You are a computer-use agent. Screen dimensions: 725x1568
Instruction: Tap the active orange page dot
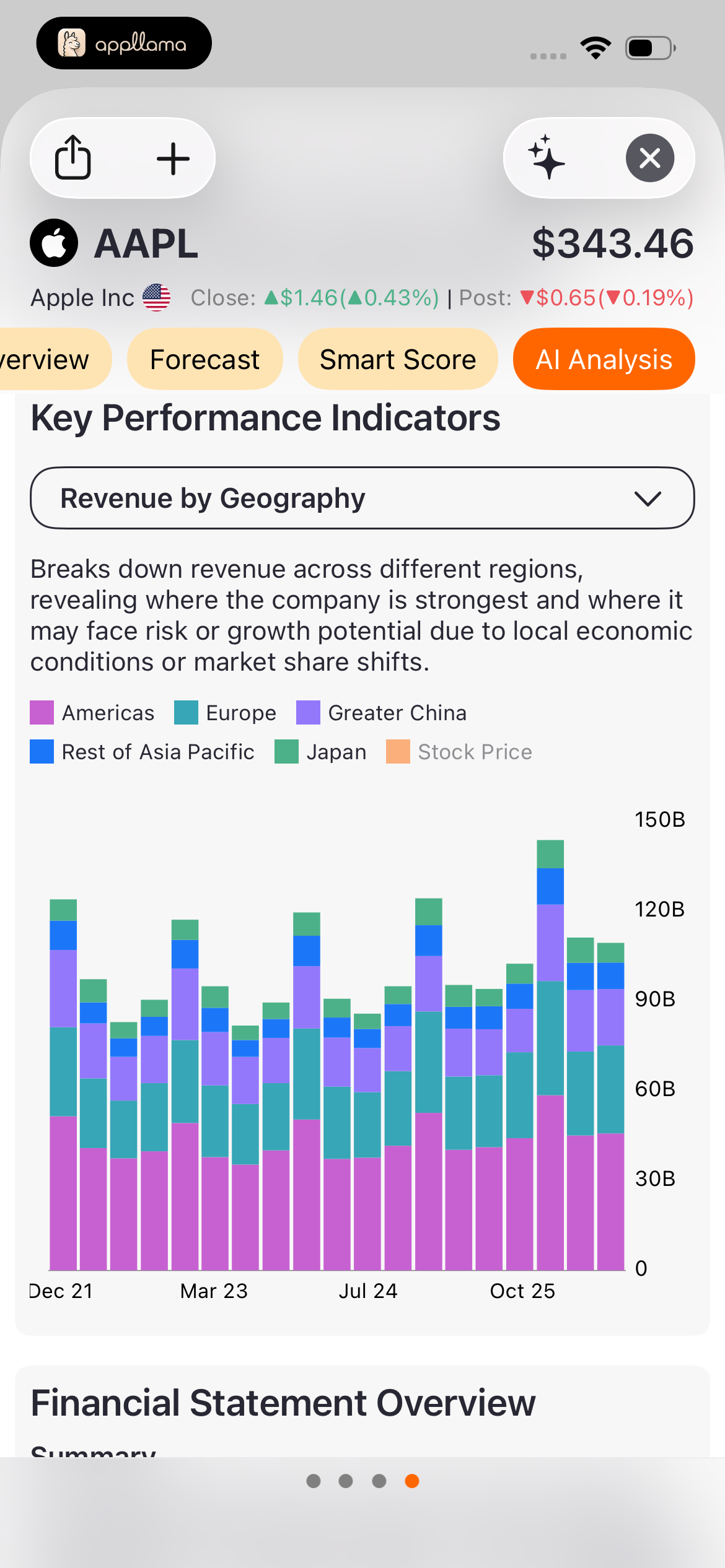click(x=412, y=1481)
